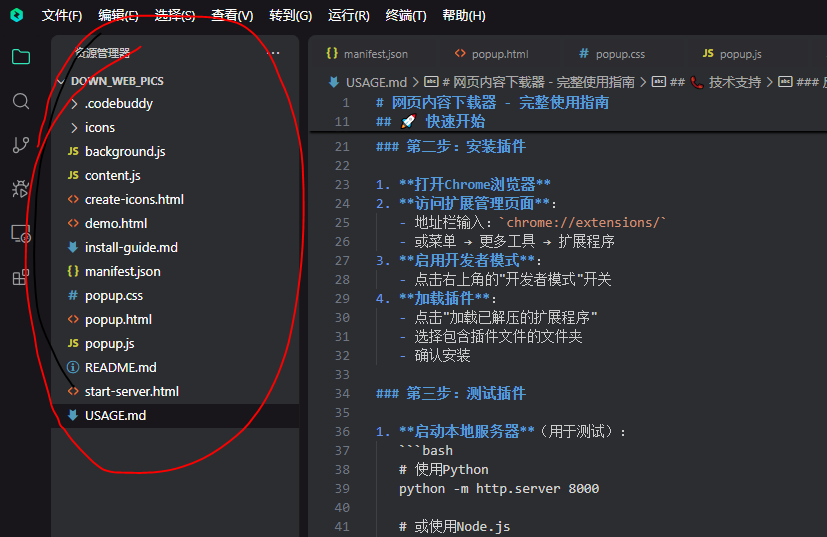This screenshot has height=537, width=827.
Task: Switch to the popup.js editor tab
Action: 732,54
